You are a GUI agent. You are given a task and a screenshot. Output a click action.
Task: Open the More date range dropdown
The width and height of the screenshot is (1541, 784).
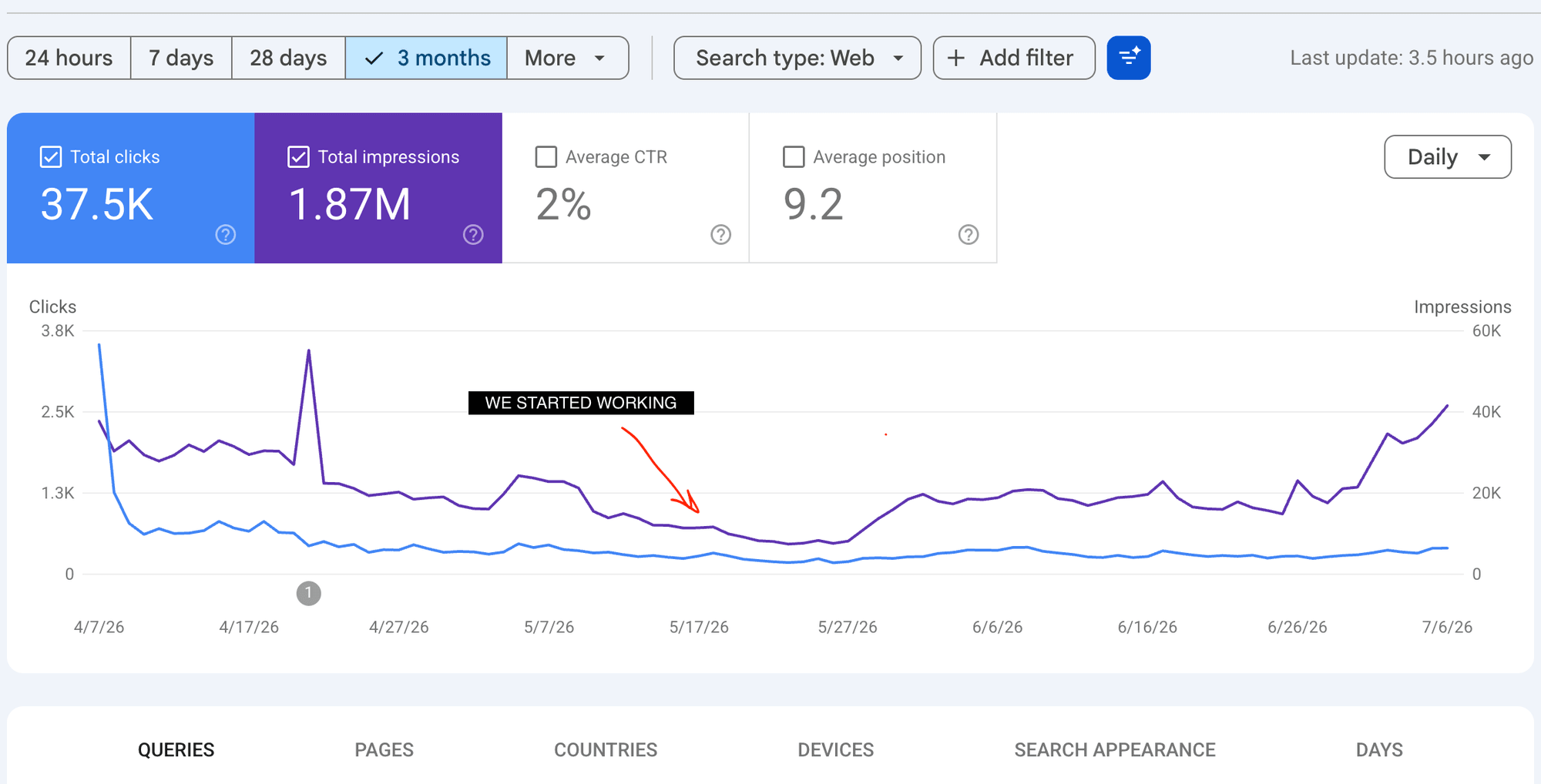(x=568, y=58)
